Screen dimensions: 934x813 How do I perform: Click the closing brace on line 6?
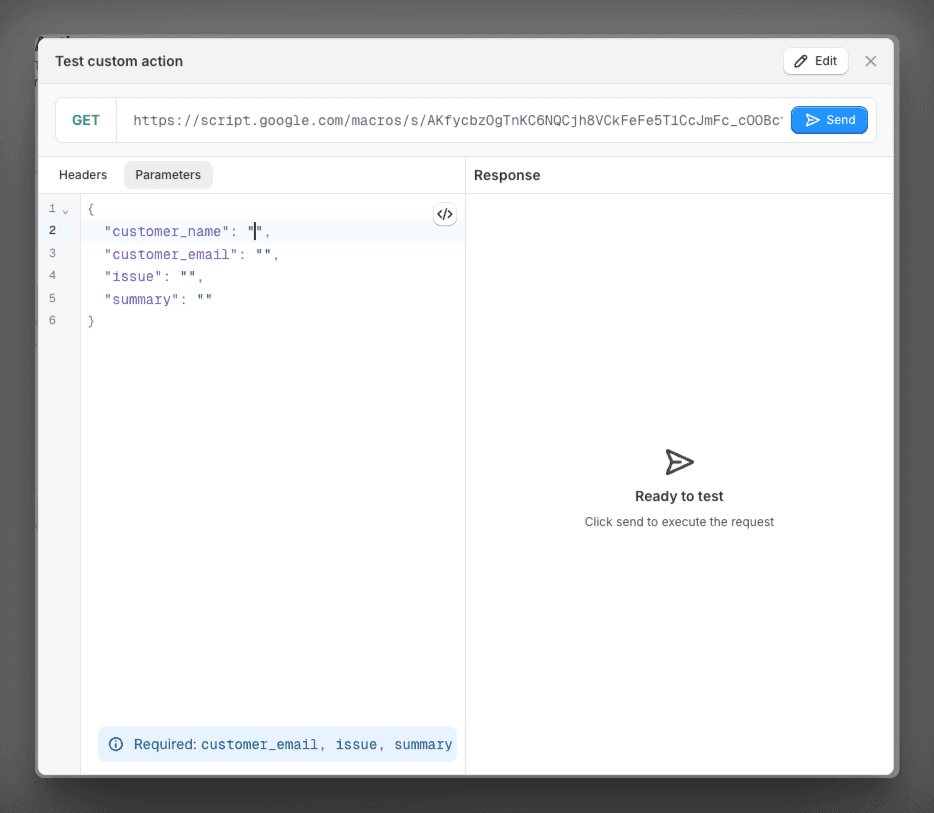point(91,321)
